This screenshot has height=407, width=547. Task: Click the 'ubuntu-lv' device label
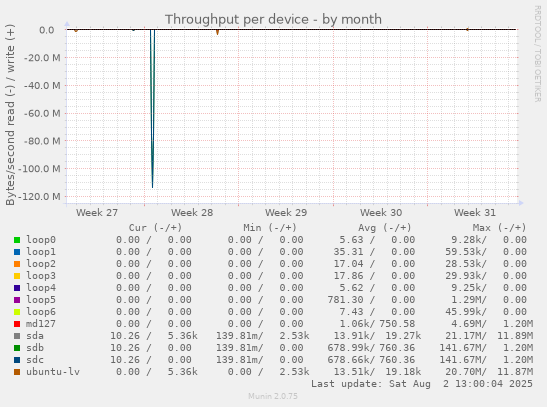(x=53, y=371)
